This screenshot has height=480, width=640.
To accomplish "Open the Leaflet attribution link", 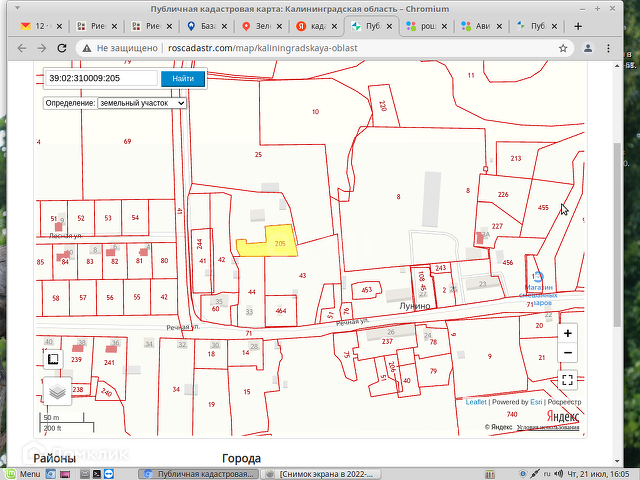I will [476, 402].
